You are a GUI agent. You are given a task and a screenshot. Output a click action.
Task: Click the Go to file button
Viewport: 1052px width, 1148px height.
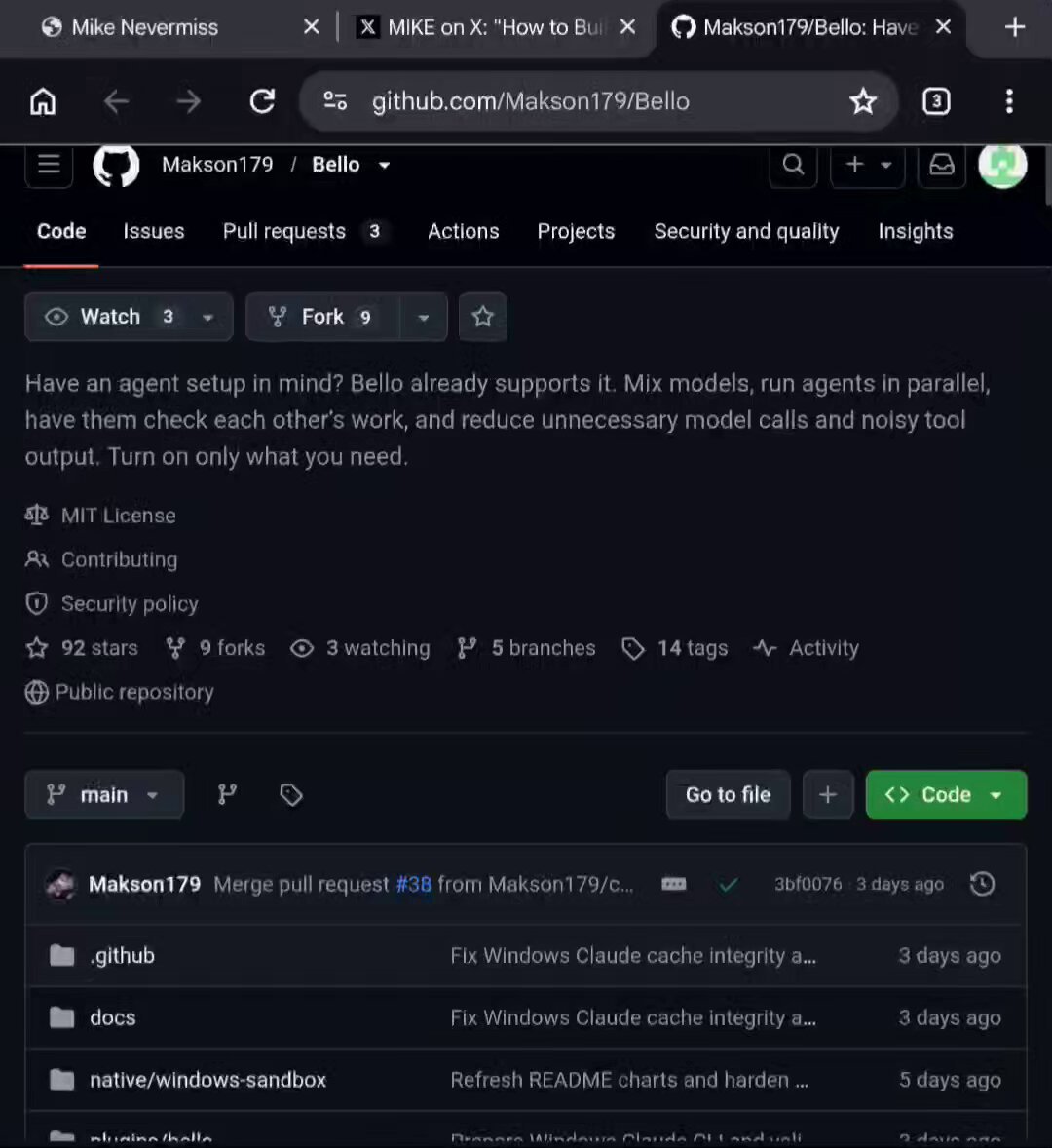click(x=728, y=794)
